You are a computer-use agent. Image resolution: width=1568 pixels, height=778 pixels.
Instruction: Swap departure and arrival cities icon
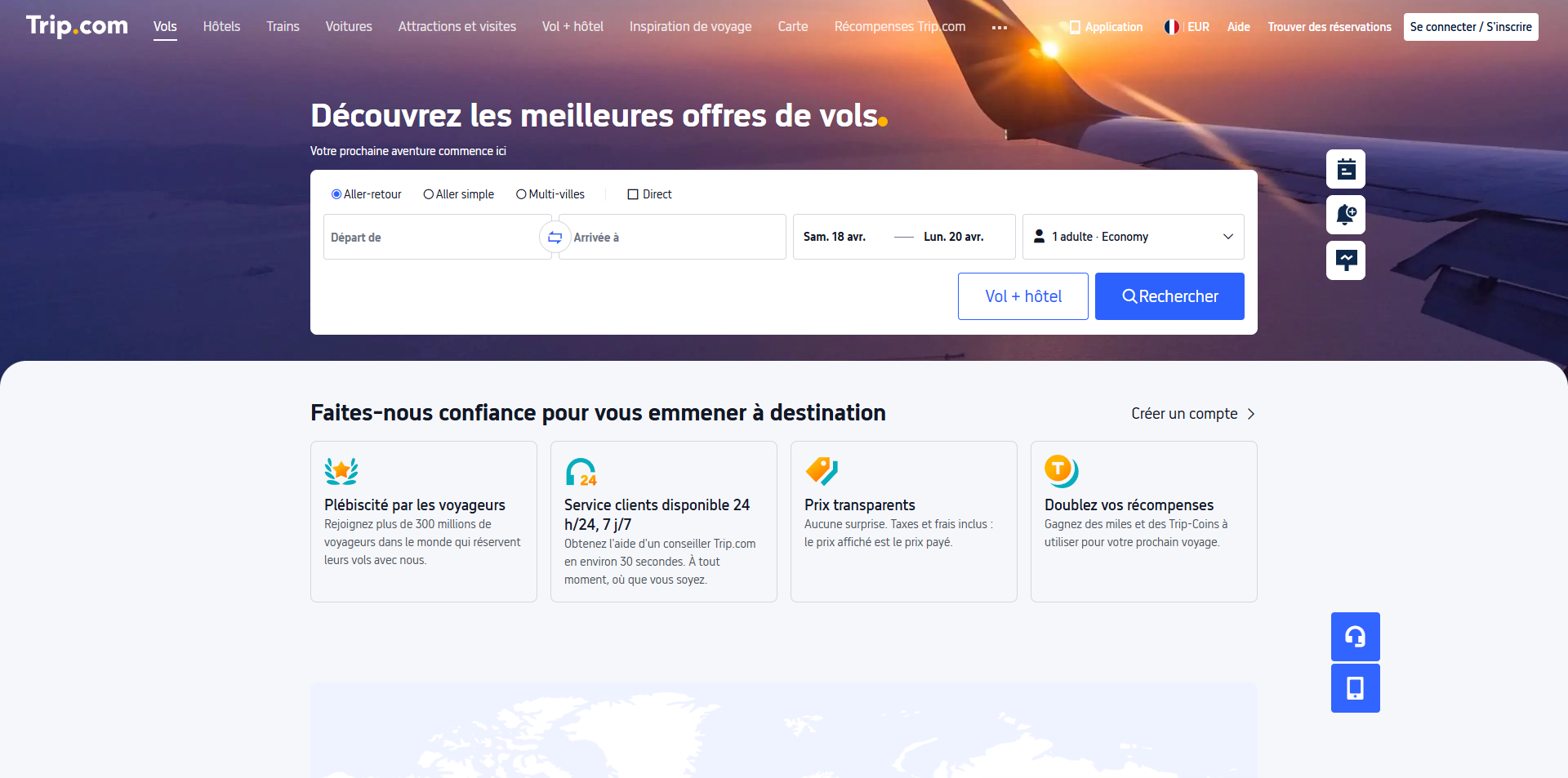point(555,237)
